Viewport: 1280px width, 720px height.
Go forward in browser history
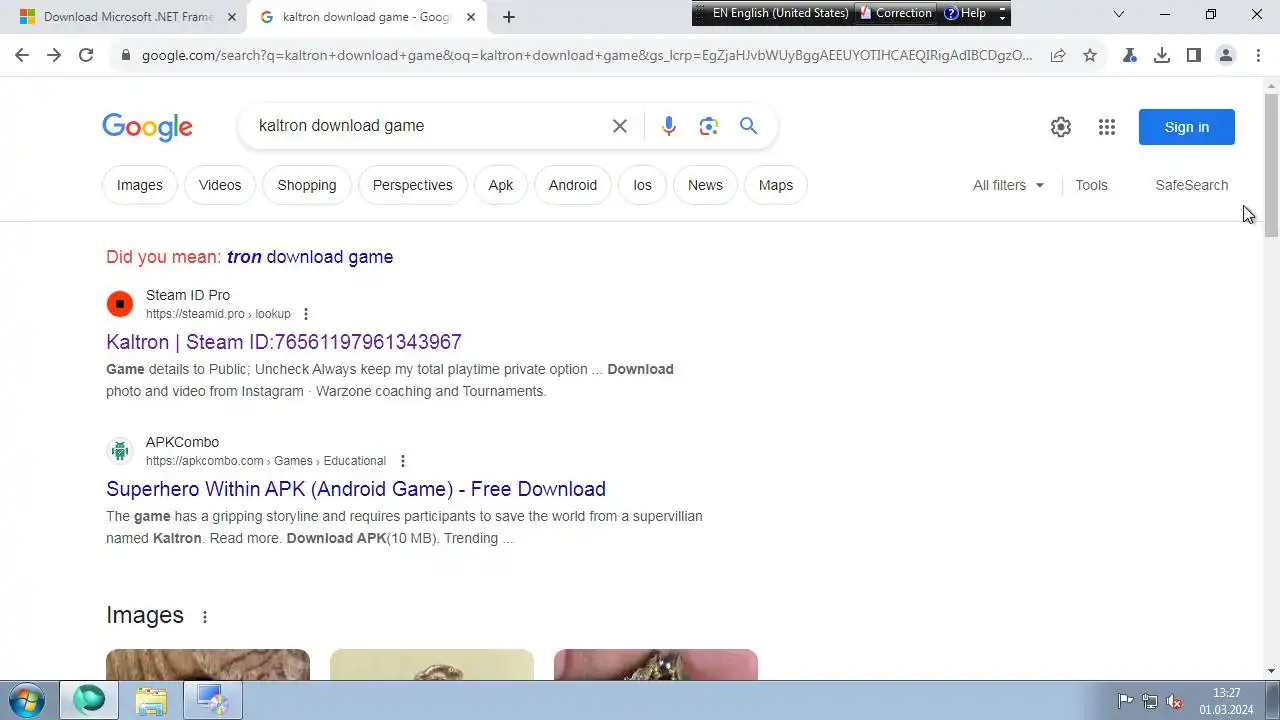(54, 55)
